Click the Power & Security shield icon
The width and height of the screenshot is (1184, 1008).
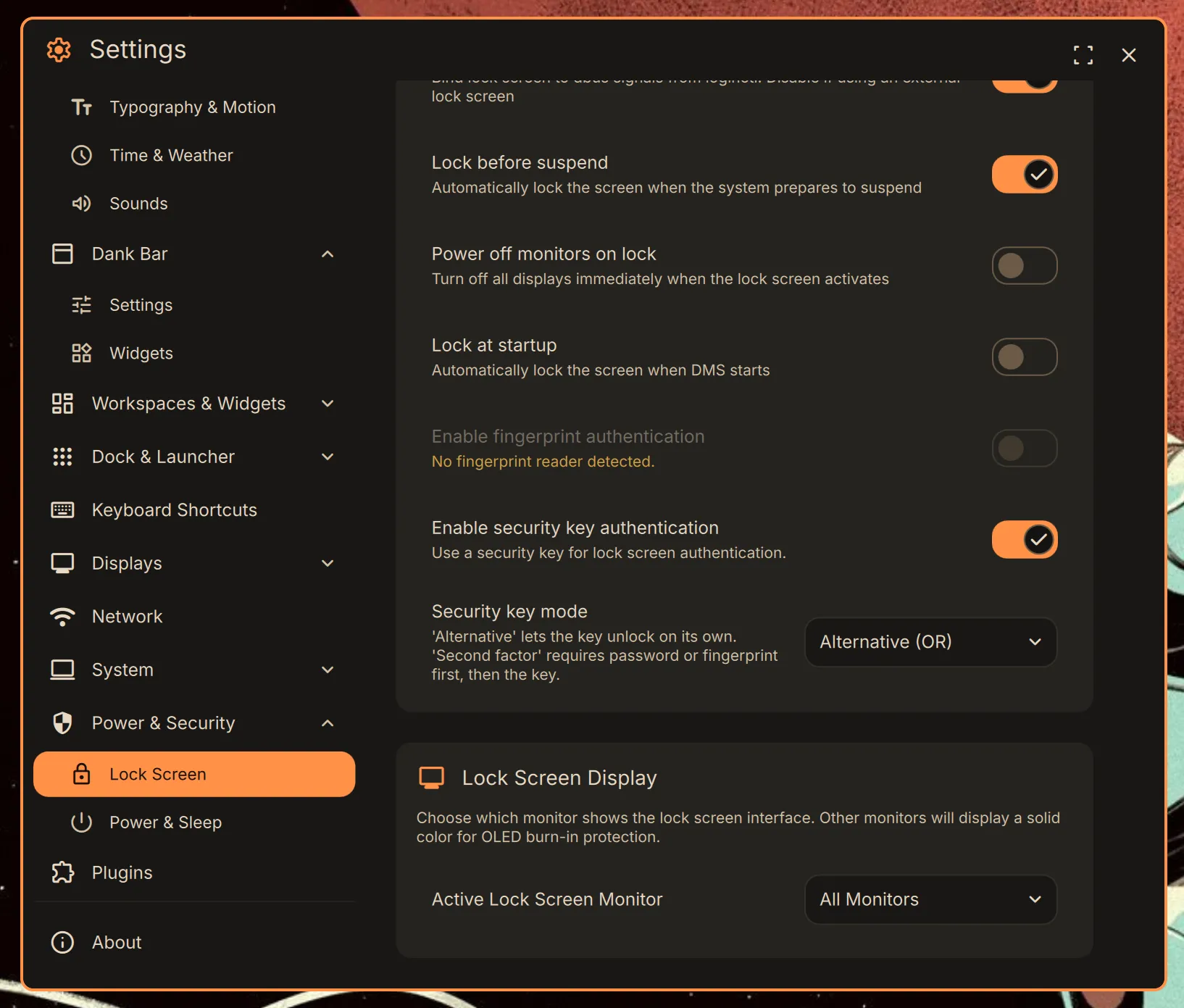click(x=62, y=722)
